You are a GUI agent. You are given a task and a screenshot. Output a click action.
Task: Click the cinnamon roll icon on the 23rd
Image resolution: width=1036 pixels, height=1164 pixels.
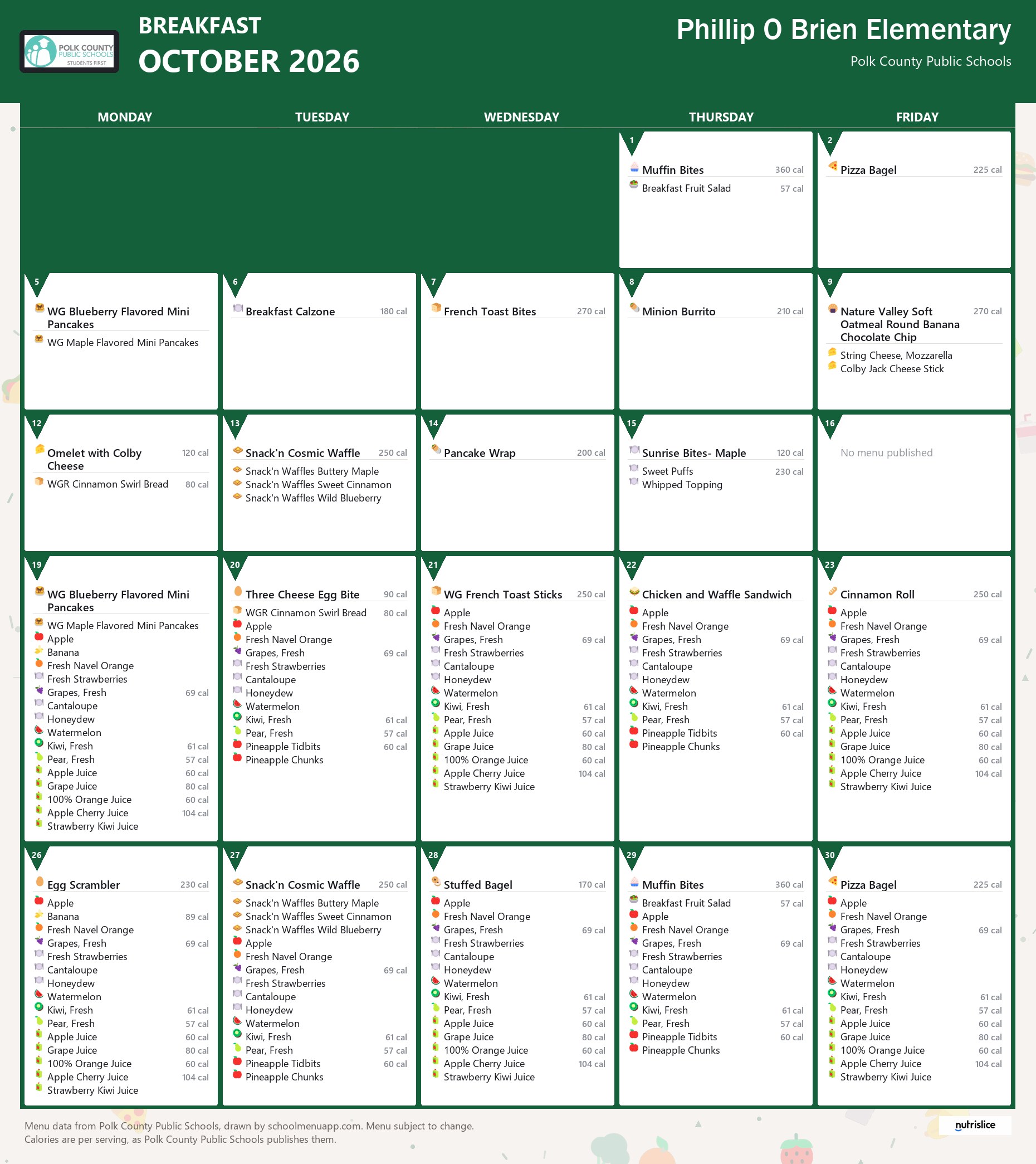(832, 591)
